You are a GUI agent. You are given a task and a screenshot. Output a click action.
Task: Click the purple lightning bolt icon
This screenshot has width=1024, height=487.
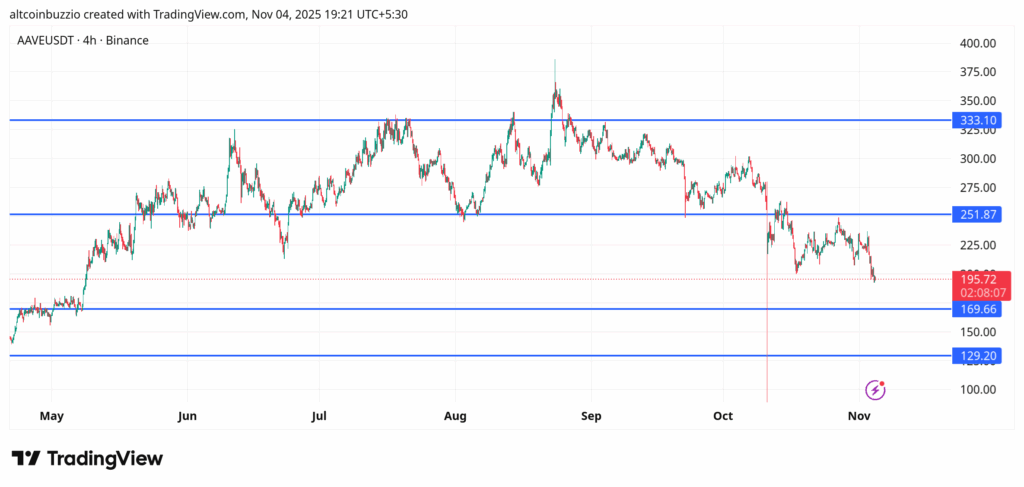[875, 390]
